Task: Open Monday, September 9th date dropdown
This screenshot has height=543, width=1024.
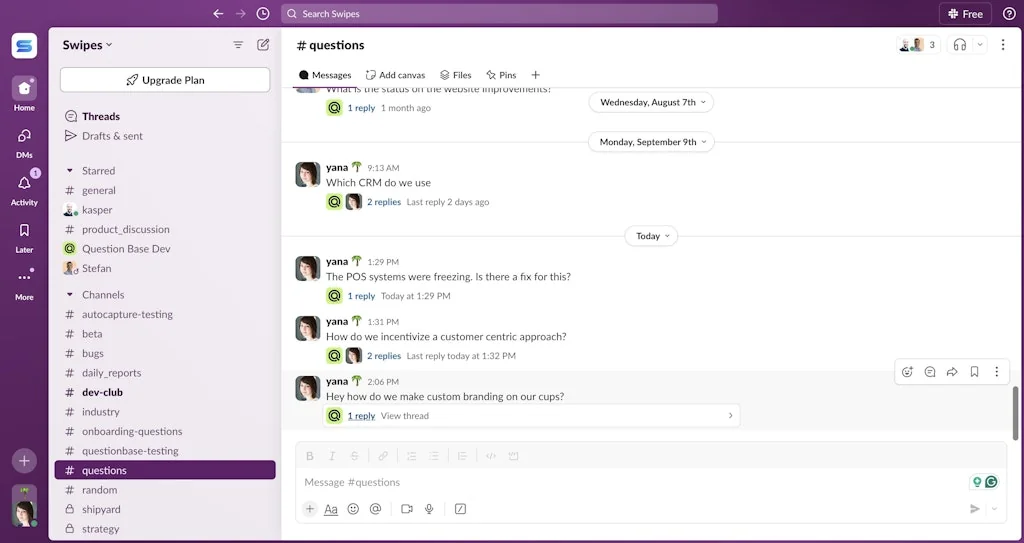Action: coord(651,142)
